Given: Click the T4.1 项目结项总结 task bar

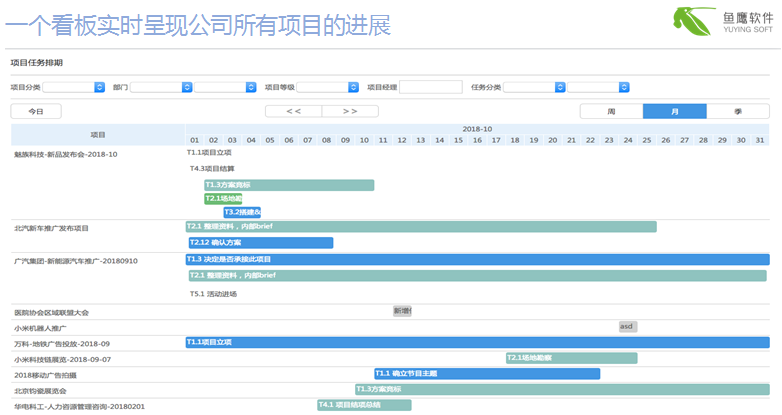Looking at the screenshot, I should pyautogui.click(x=364, y=405).
